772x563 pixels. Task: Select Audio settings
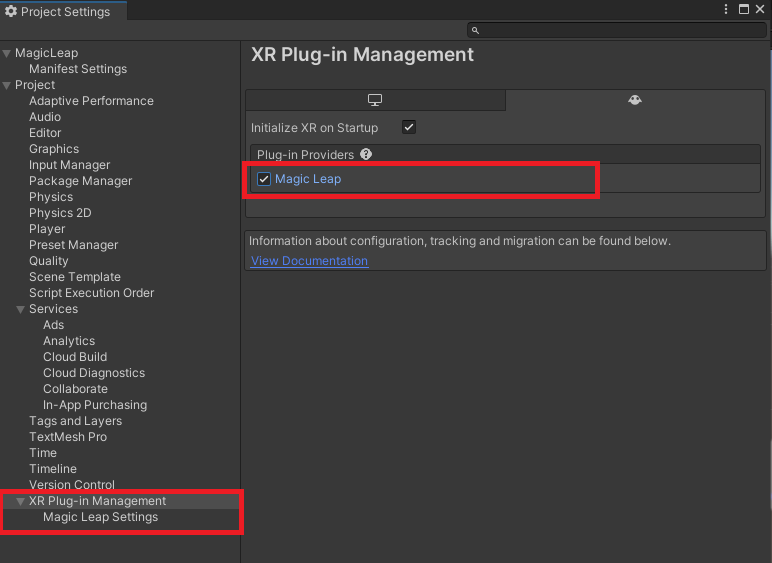(45, 117)
